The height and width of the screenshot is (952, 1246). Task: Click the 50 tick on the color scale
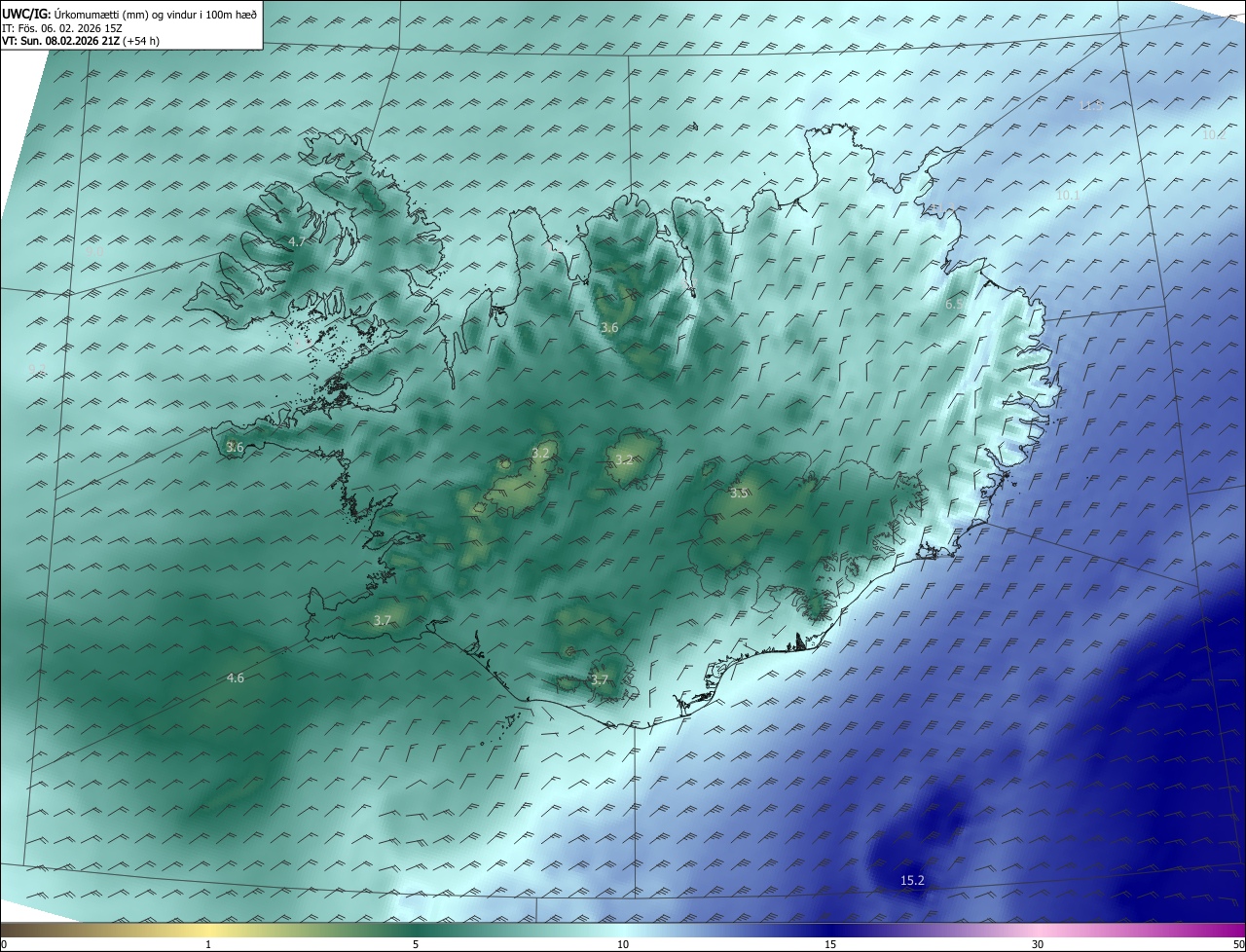click(x=1238, y=944)
